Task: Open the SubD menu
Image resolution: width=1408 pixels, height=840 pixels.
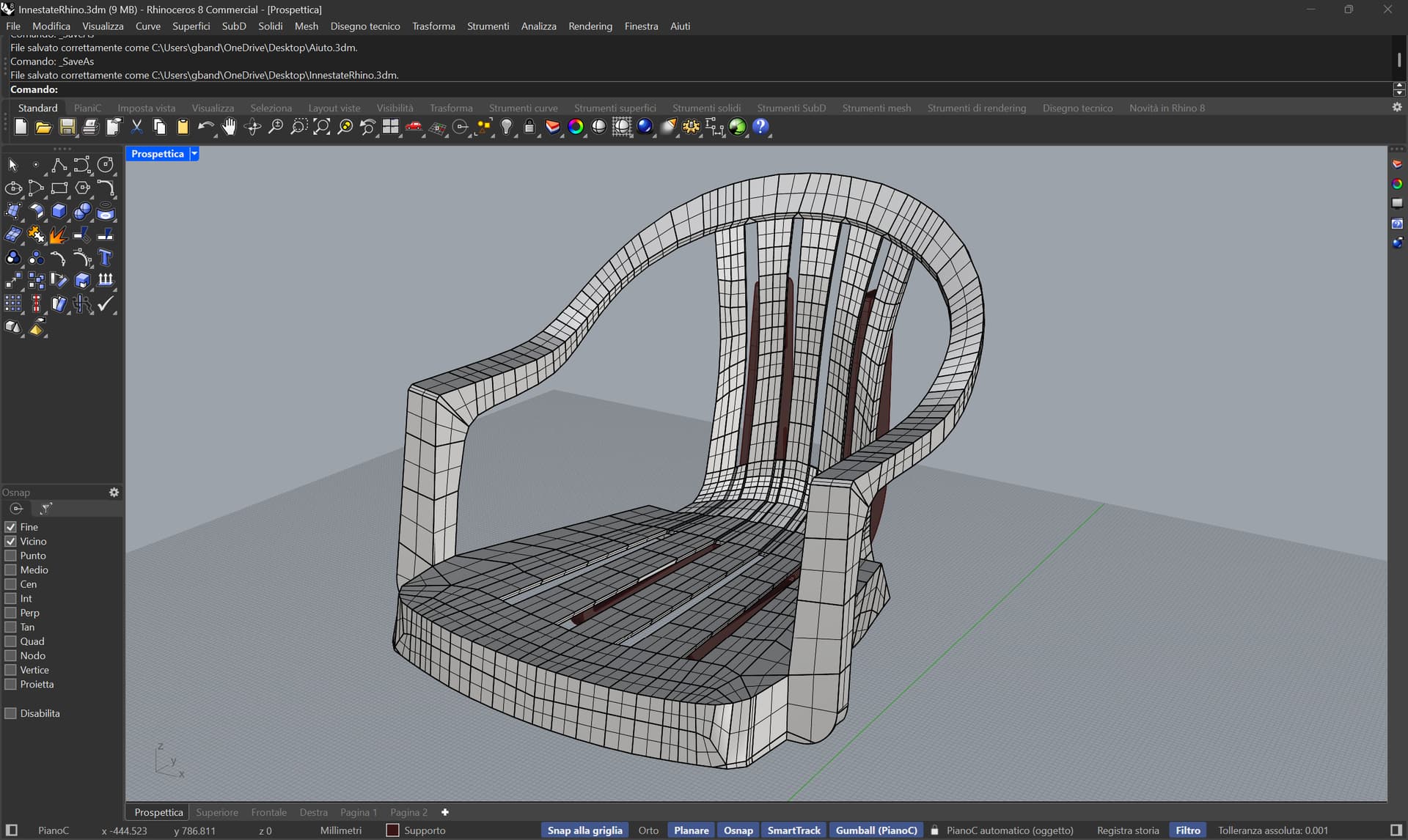Action: coord(234,26)
